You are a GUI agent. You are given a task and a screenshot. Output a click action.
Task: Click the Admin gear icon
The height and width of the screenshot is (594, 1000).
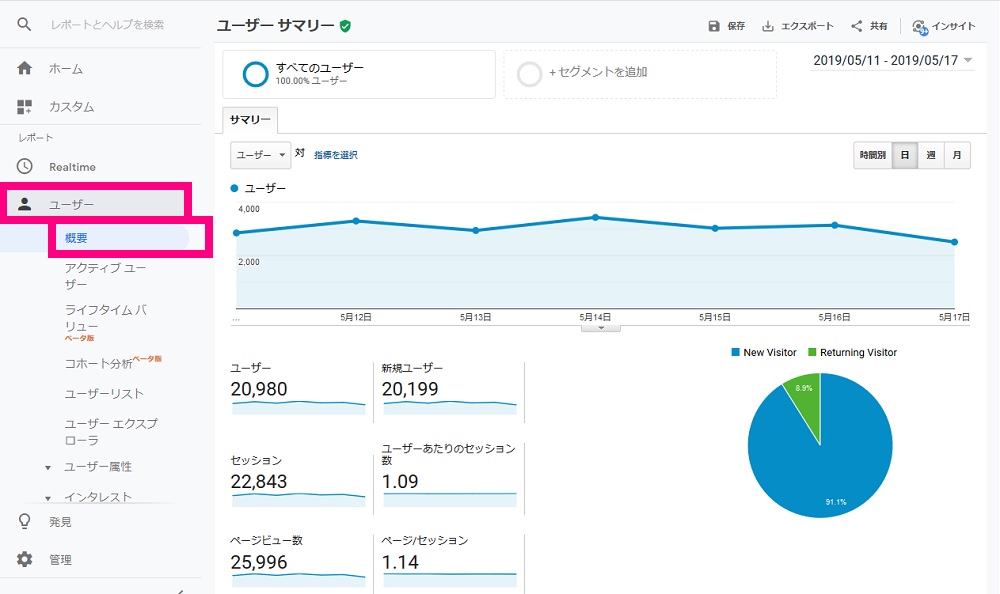coord(24,560)
